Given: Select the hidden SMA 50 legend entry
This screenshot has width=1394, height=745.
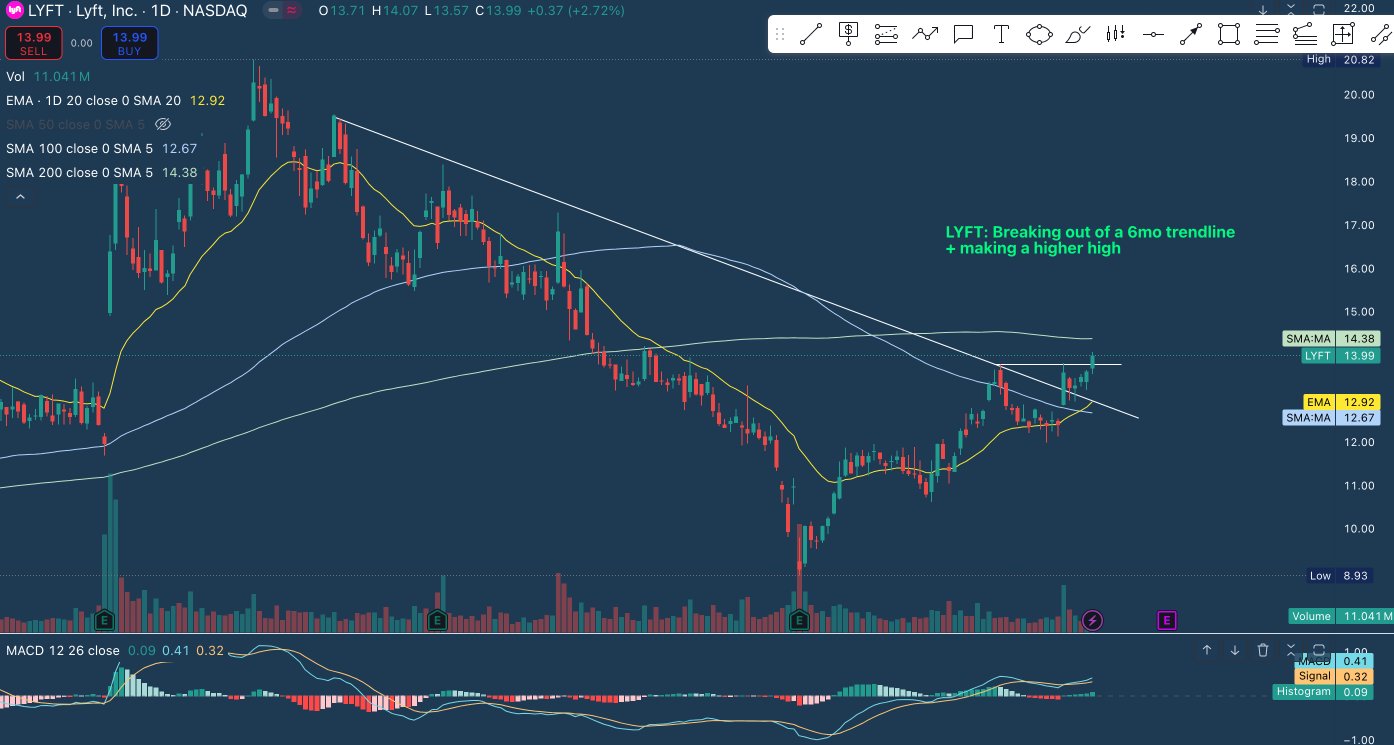Looking at the screenshot, I should tap(76, 125).
